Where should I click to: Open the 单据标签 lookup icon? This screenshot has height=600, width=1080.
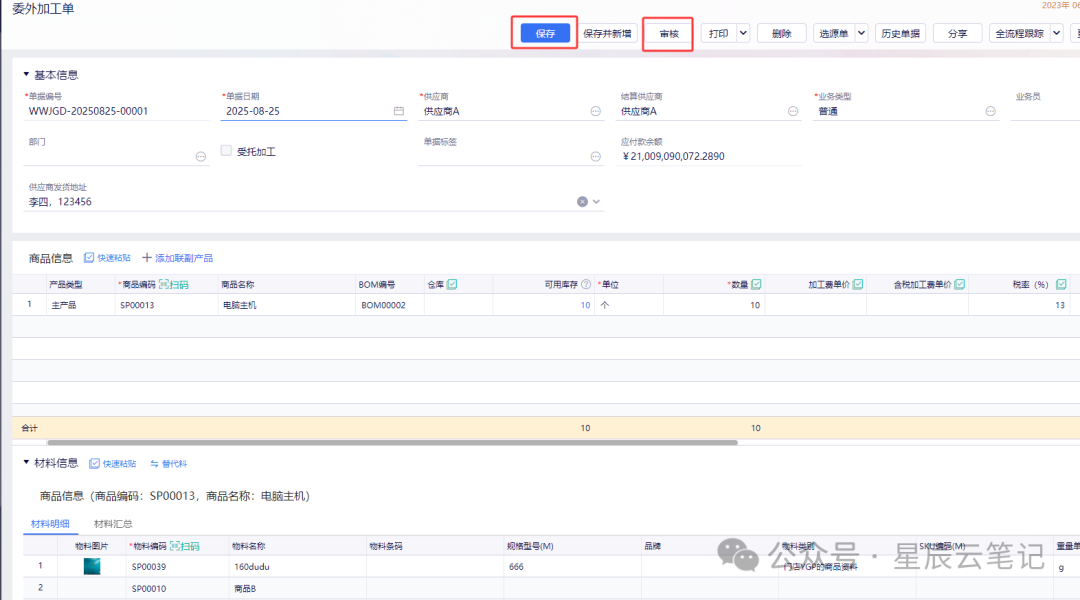pyautogui.click(x=596, y=156)
